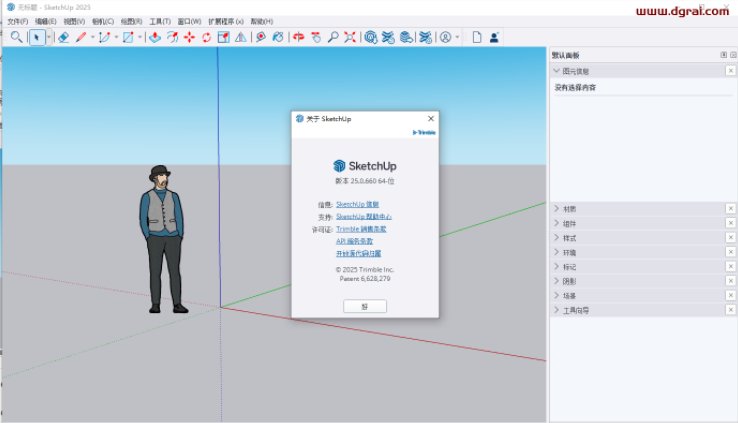The width and height of the screenshot is (738, 423).
Task: Expand the 标记 panel
Action: 557,266
